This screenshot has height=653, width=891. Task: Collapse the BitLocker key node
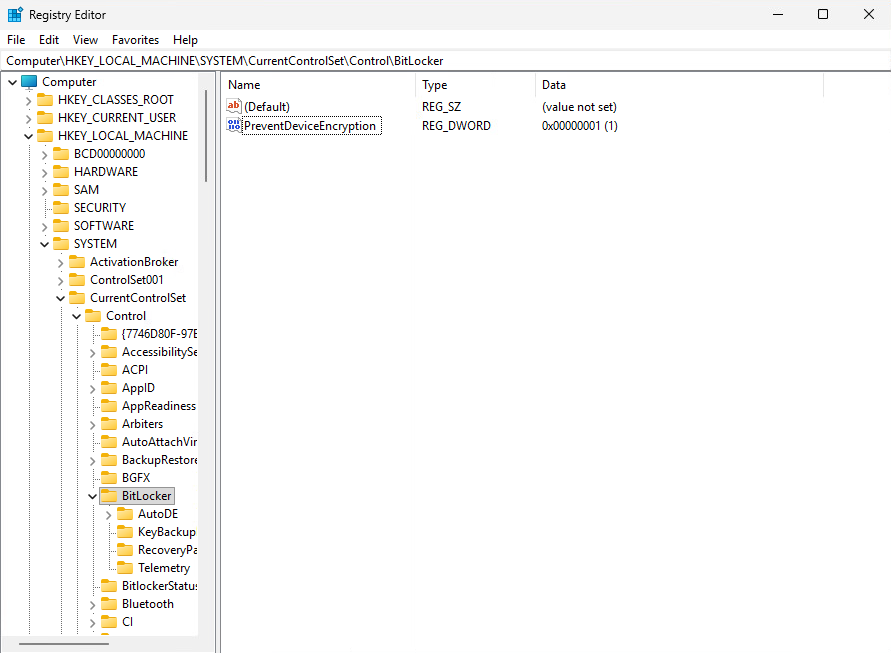92,496
